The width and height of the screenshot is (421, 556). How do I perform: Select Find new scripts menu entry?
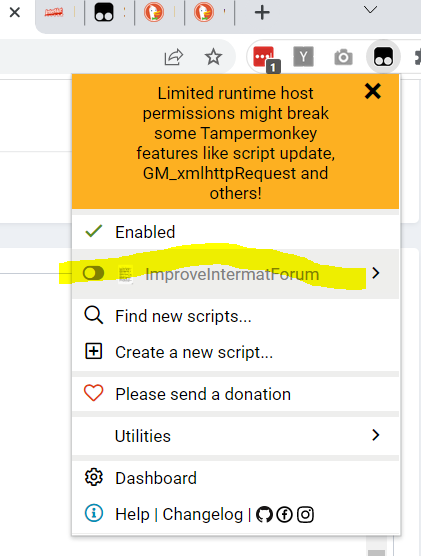(x=235, y=316)
